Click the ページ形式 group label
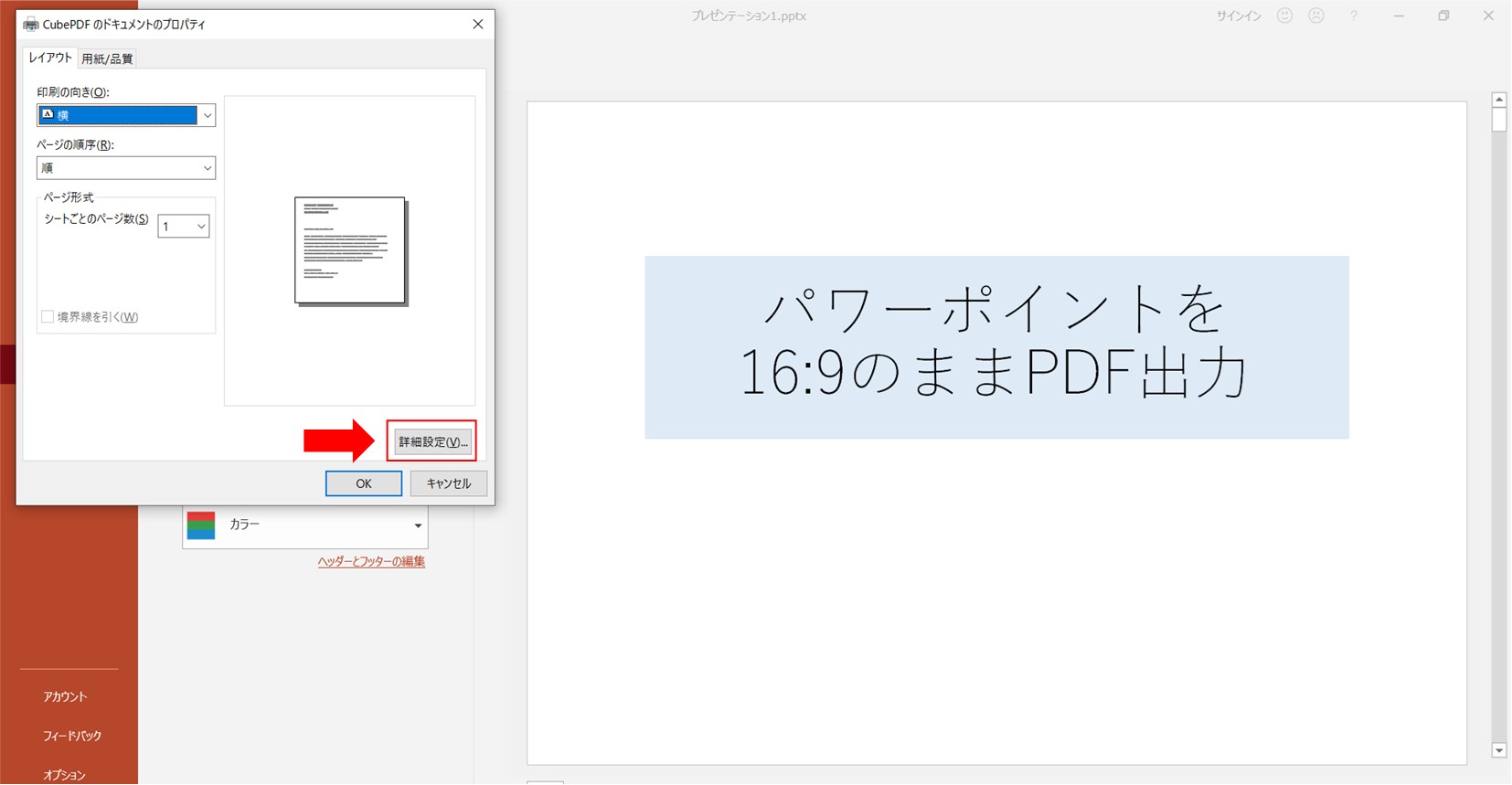Screen dimensions: 1512x785 point(69,197)
